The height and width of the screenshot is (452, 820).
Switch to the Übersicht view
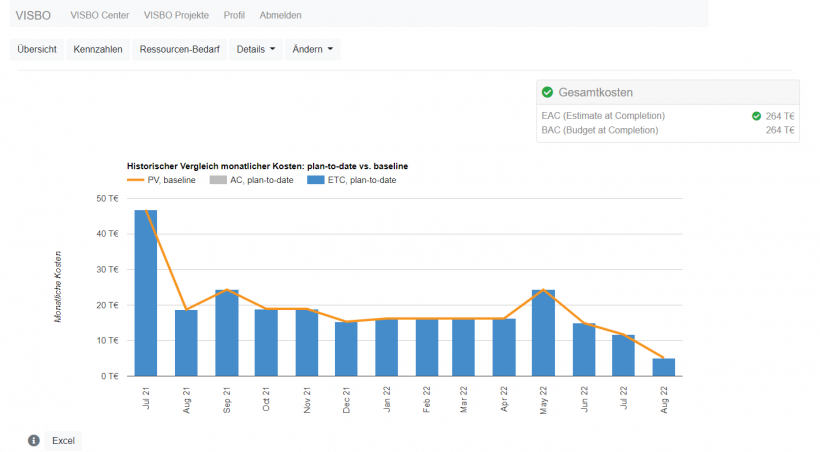[x=37, y=50]
